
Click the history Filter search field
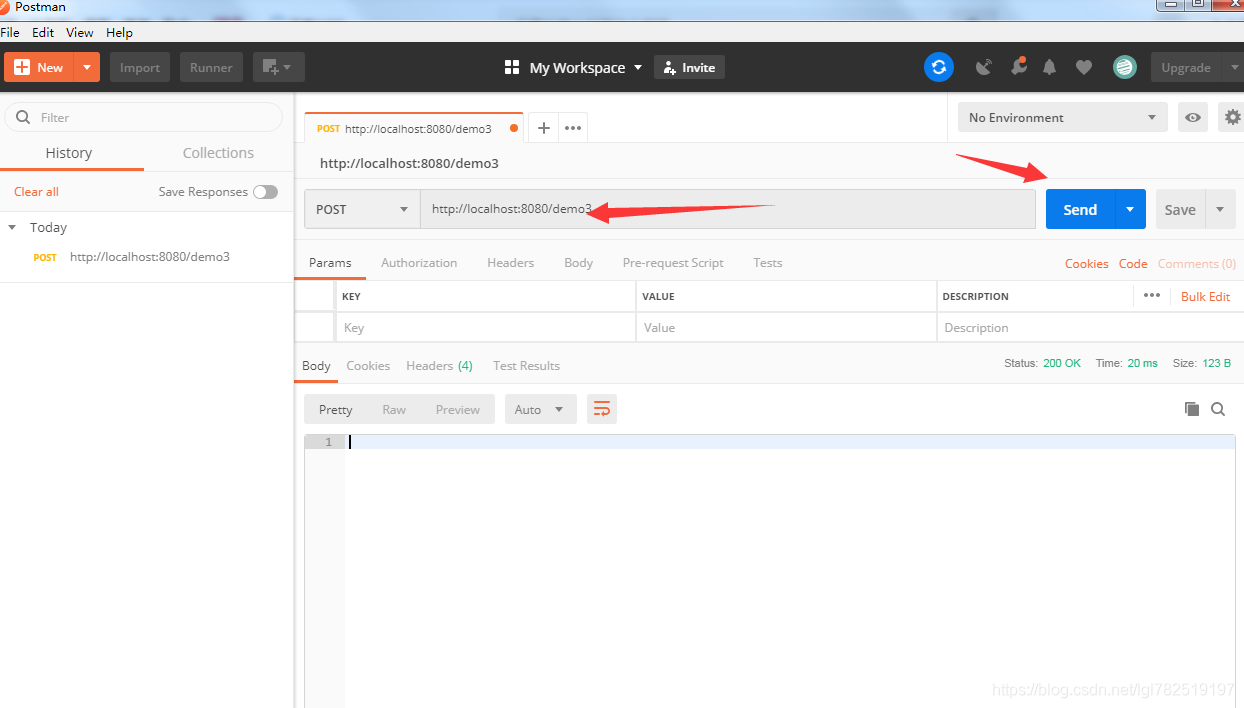tap(143, 117)
